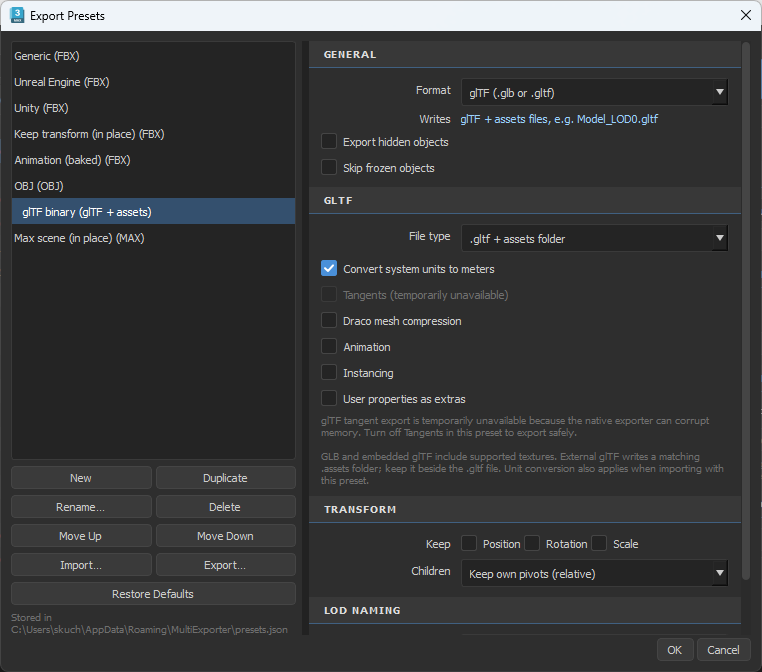
Task: Delete the selected preset
Action: coord(225,507)
